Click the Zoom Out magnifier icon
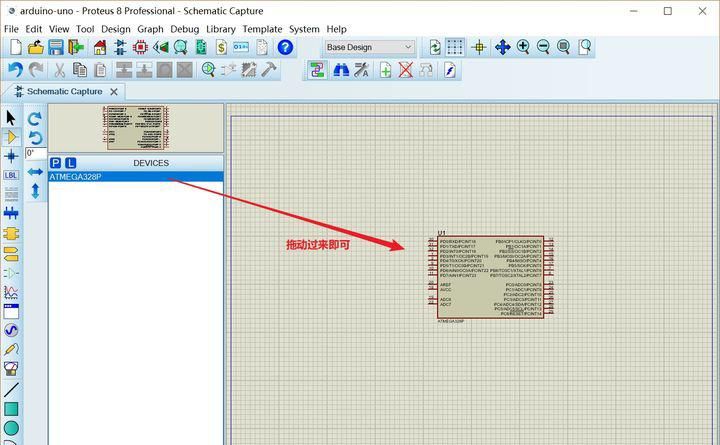Viewport: 720px width, 445px height. [x=543, y=47]
